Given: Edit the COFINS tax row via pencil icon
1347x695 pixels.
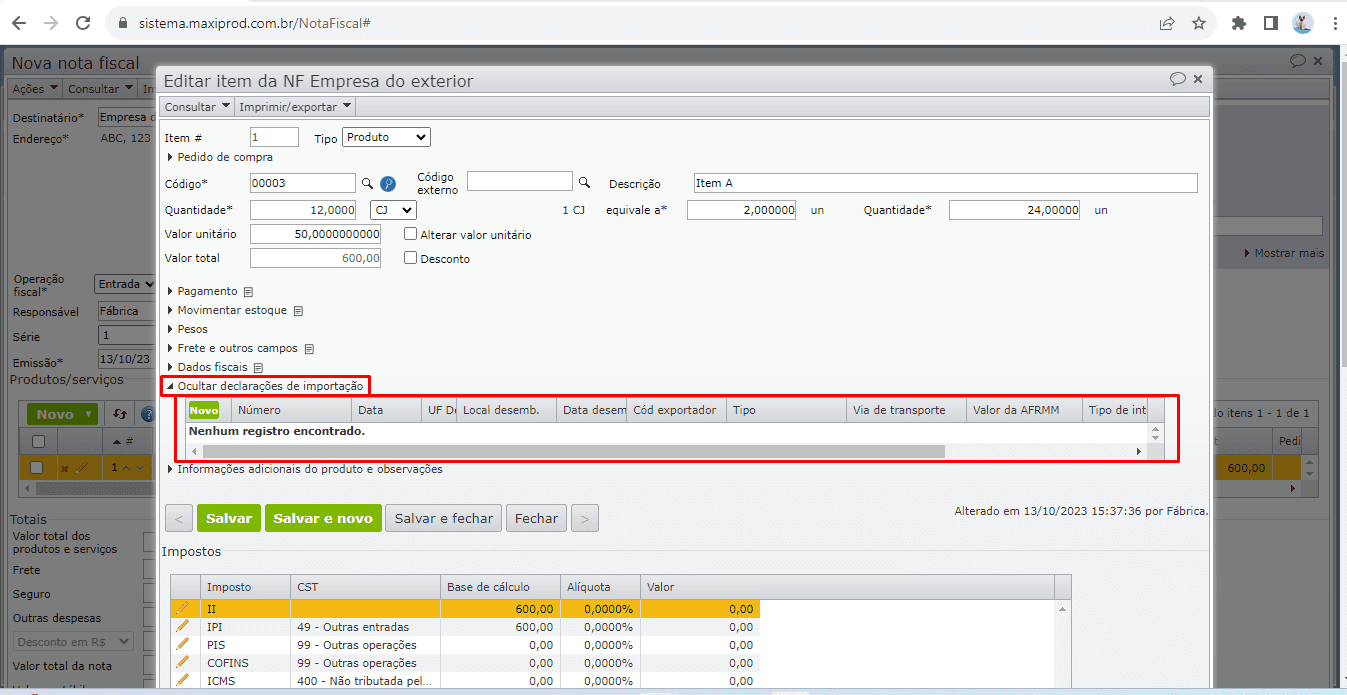Looking at the screenshot, I should (x=182, y=663).
